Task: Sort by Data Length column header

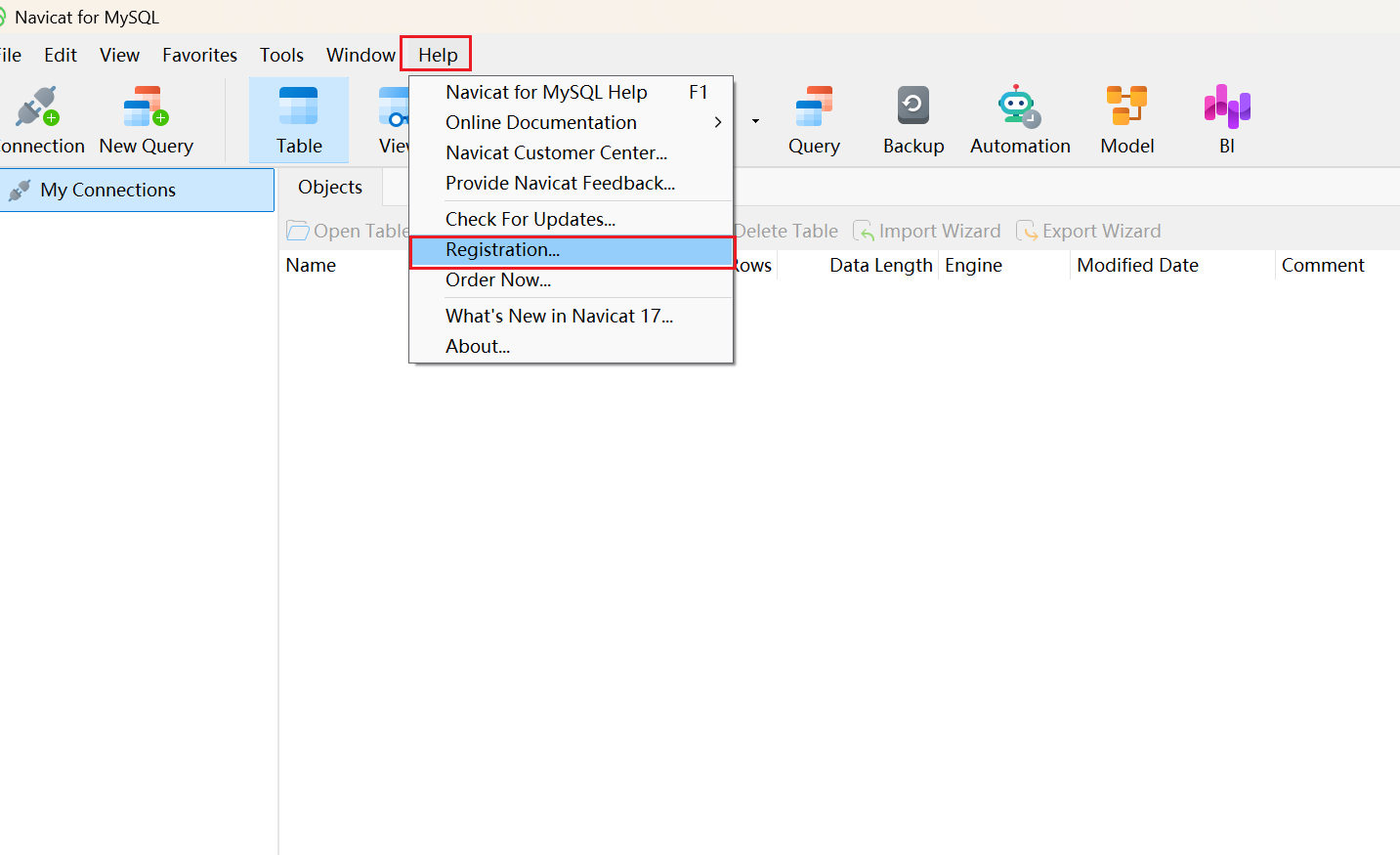Action: coord(880,265)
